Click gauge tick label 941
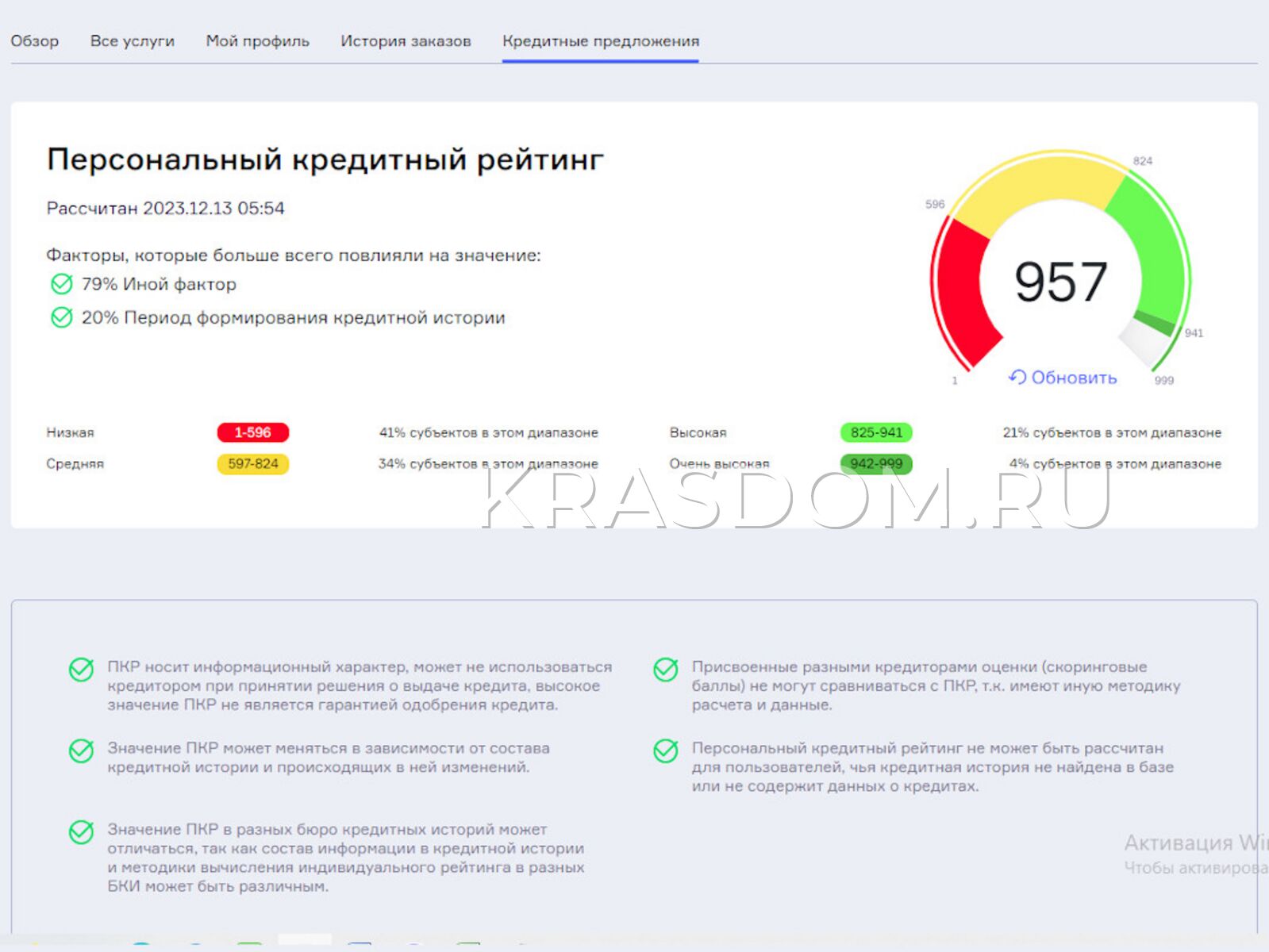Image resolution: width=1269 pixels, height=952 pixels. coord(1194,333)
